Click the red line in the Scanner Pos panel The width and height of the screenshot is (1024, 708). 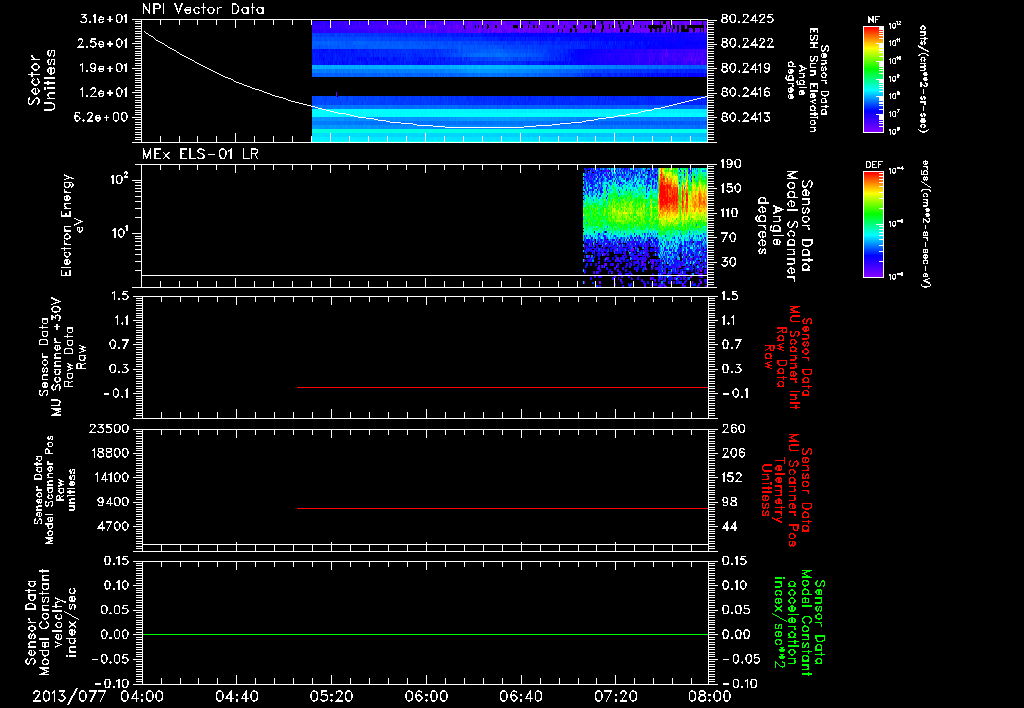click(502, 508)
